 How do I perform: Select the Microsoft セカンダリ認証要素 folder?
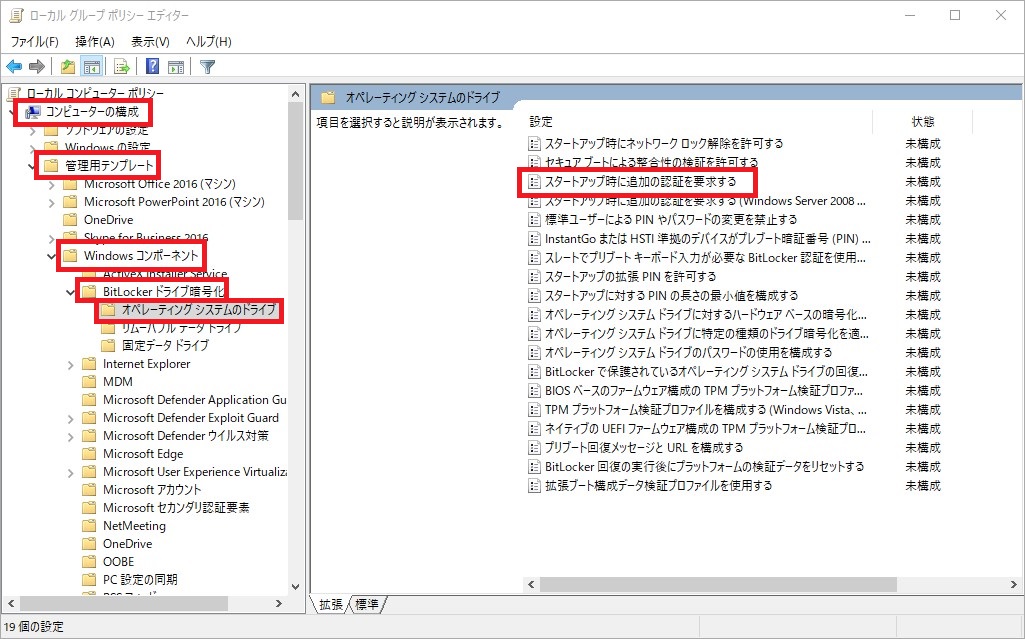[x=176, y=508]
